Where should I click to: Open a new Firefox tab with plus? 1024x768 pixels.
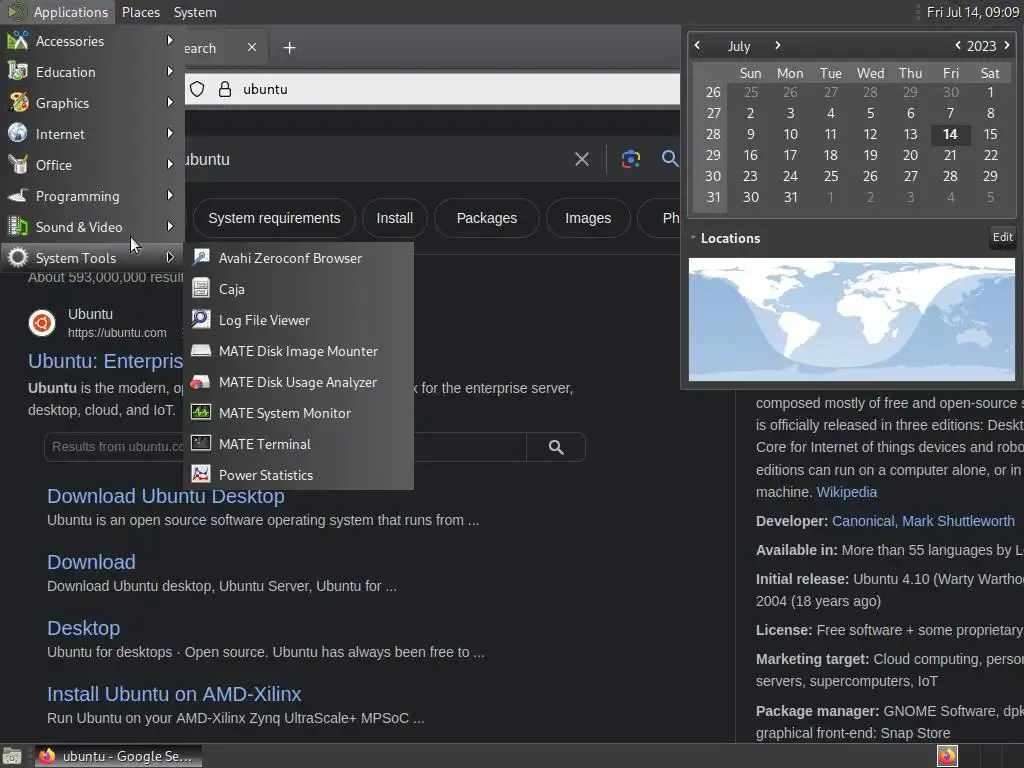pos(289,48)
